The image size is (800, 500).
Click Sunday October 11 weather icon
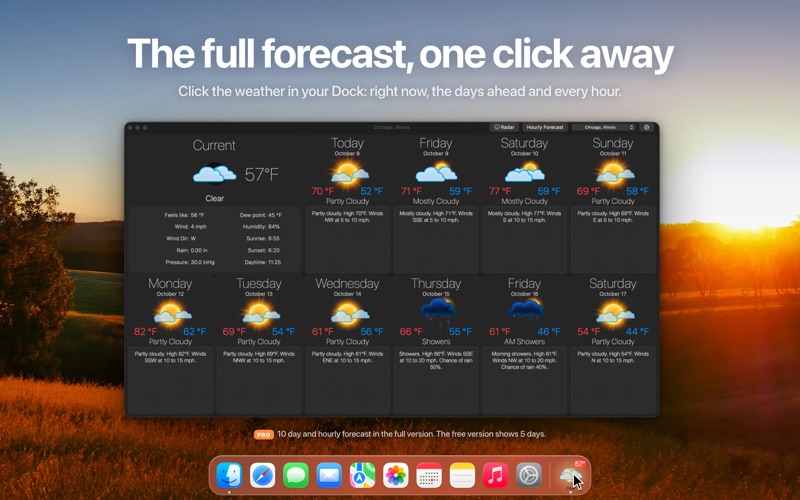[614, 173]
